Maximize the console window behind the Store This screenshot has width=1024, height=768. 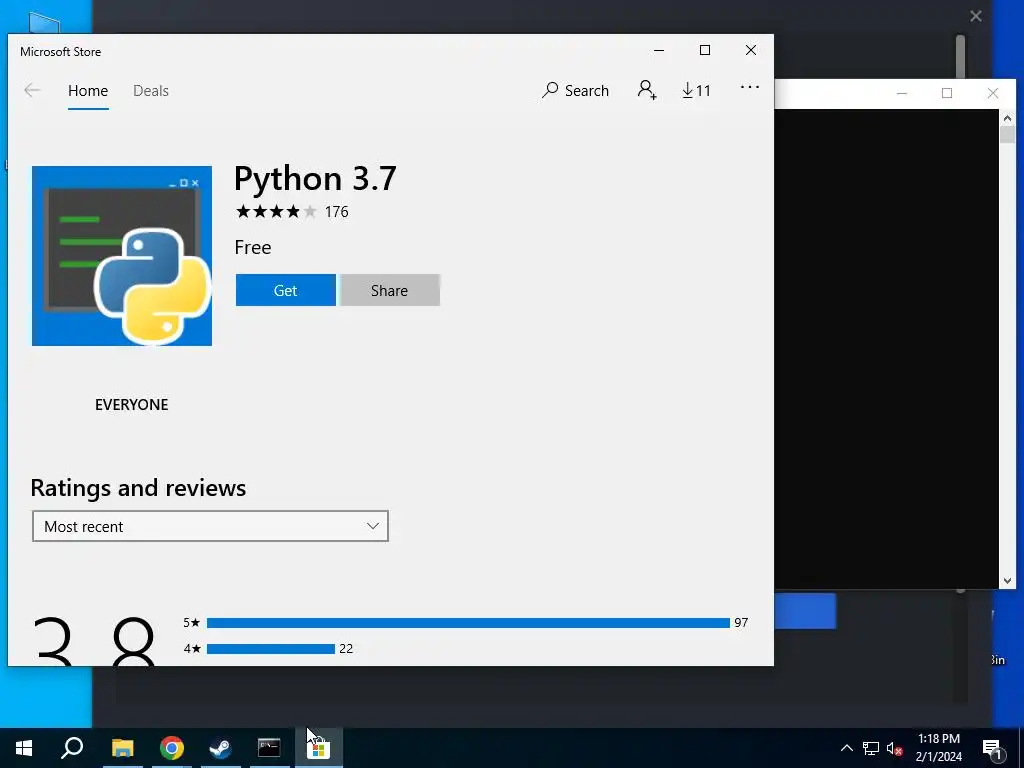tap(947, 93)
